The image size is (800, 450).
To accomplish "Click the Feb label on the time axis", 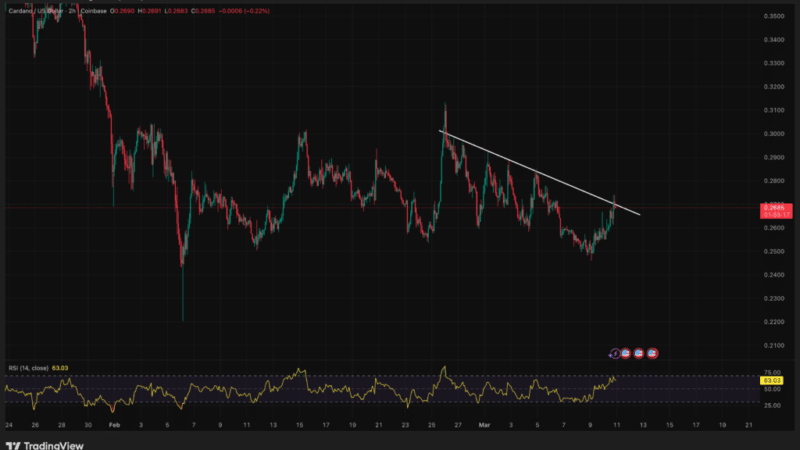I will [114, 425].
